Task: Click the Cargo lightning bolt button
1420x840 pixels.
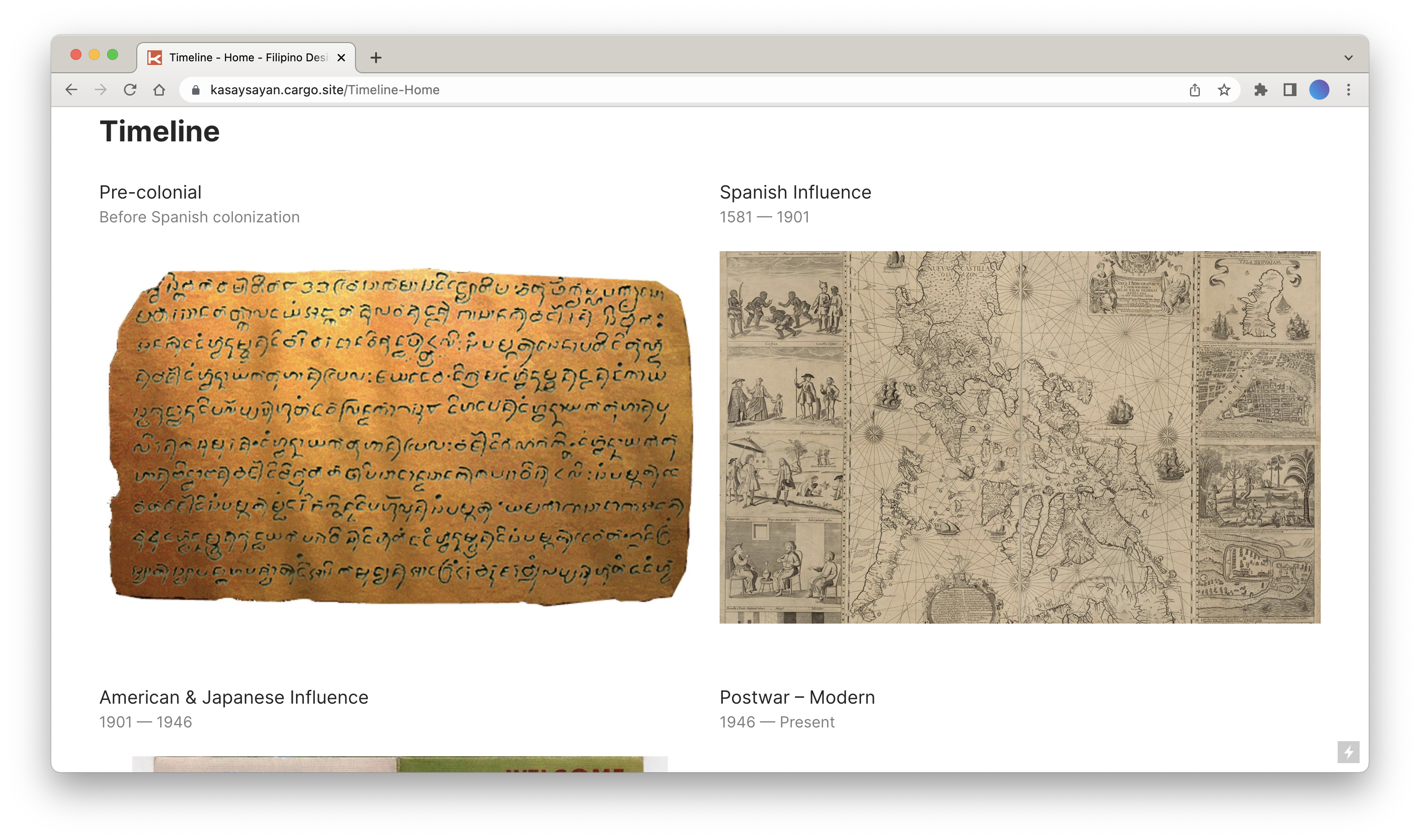Action: (x=1349, y=752)
